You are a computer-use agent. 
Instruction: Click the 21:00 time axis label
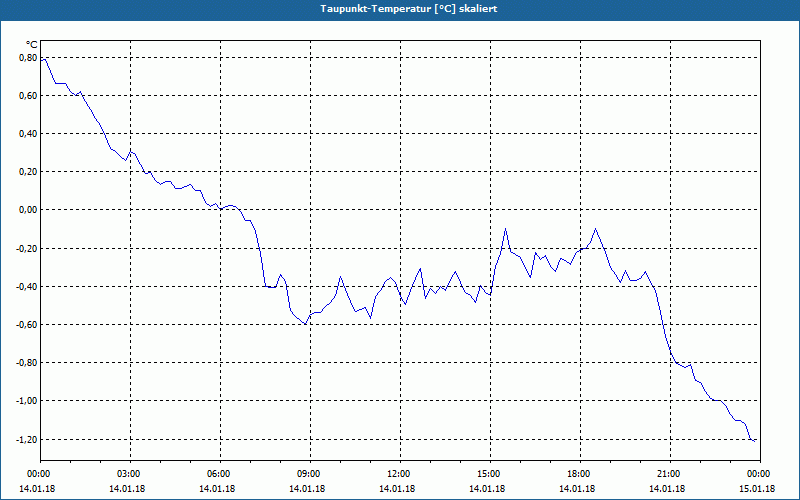[670, 474]
